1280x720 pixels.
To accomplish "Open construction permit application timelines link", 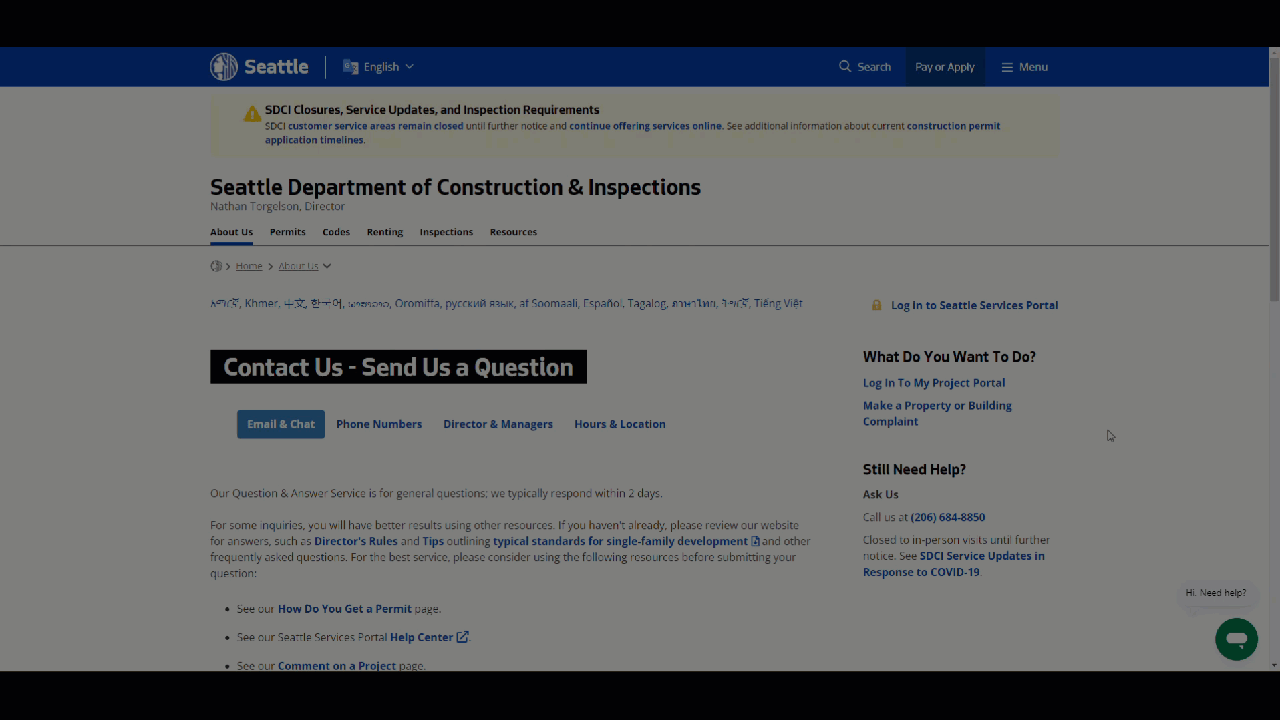I will tap(632, 133).
